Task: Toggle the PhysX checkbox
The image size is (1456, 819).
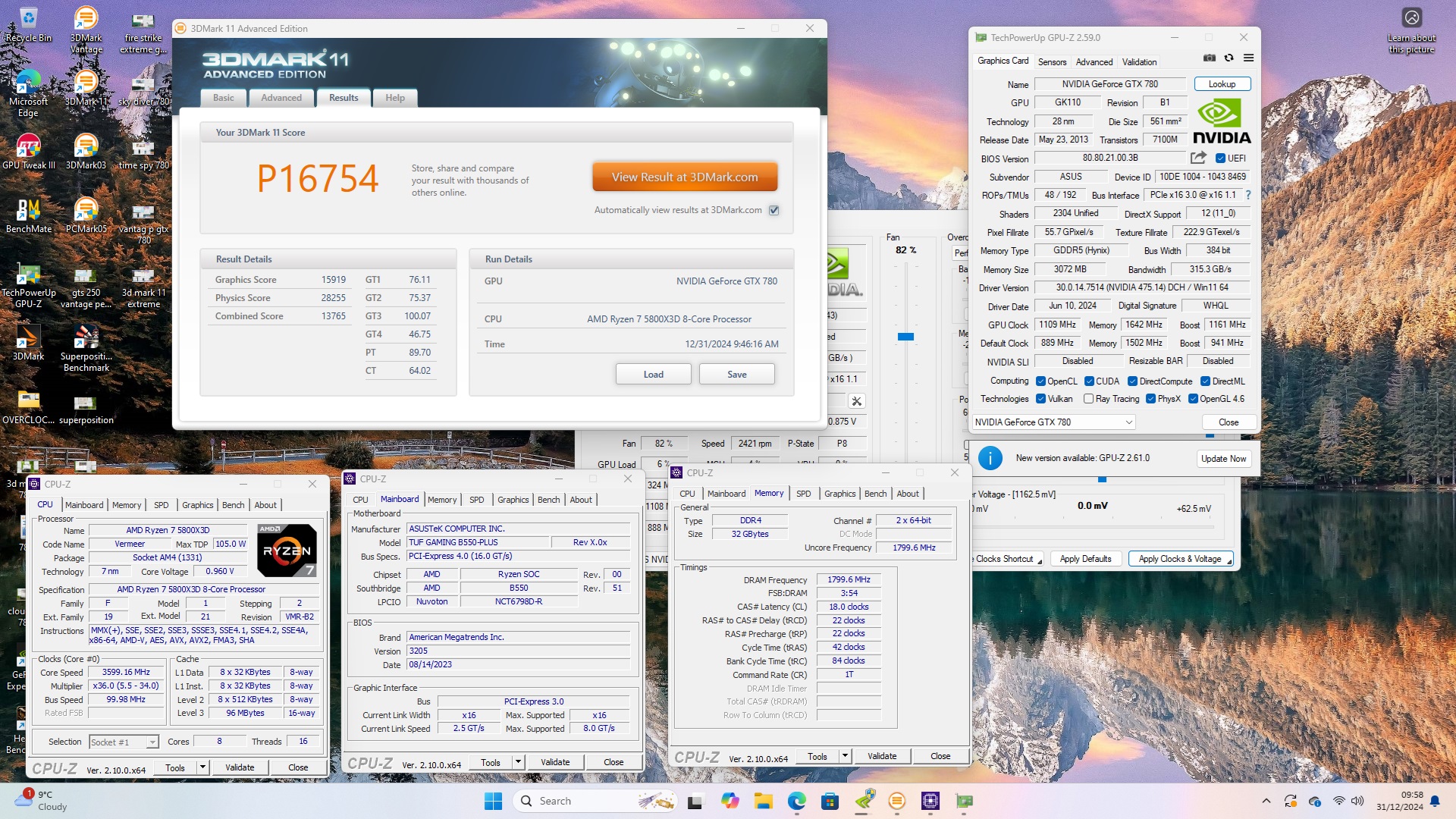Action: (x=1150, y=399)
